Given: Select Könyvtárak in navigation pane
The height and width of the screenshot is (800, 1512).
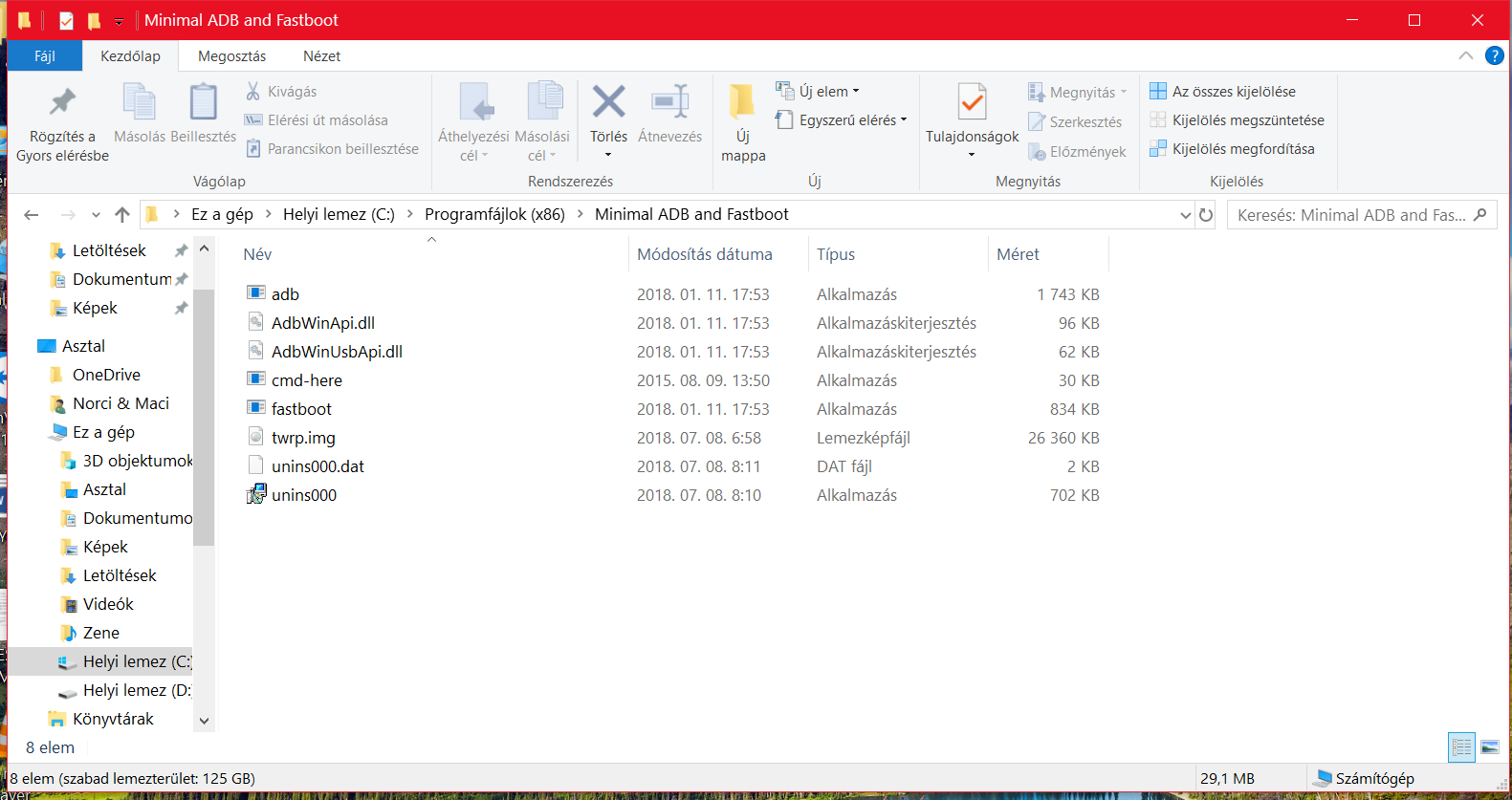Looking at the screenshot, I should click(x=113, y=719).
